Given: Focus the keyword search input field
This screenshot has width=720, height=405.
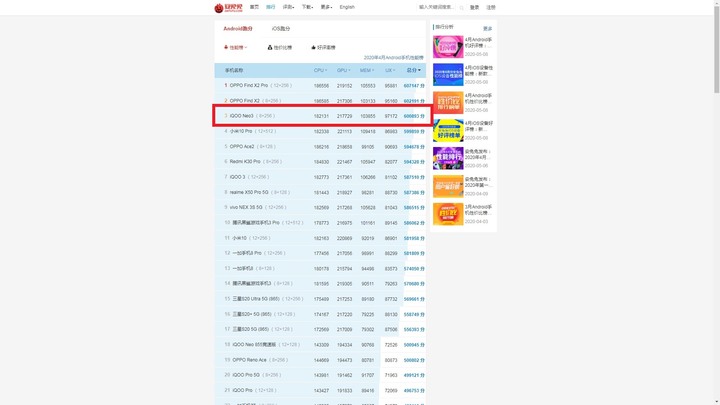Looking at the screenshot, I should (438, 7).
